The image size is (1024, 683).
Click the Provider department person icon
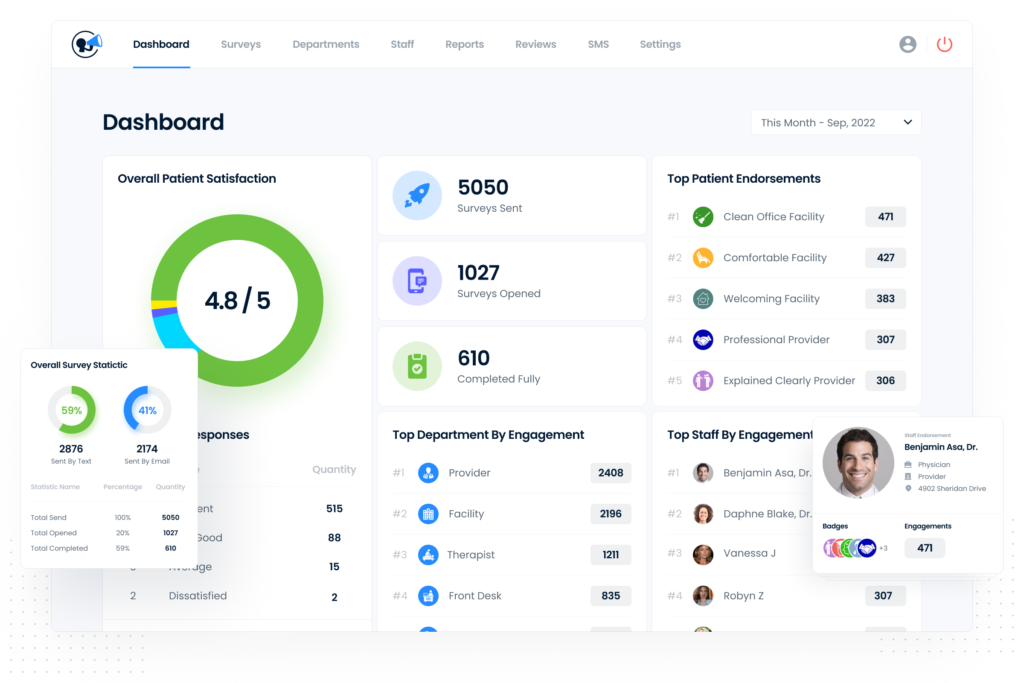pyautogui.click(x=430, y=473)
